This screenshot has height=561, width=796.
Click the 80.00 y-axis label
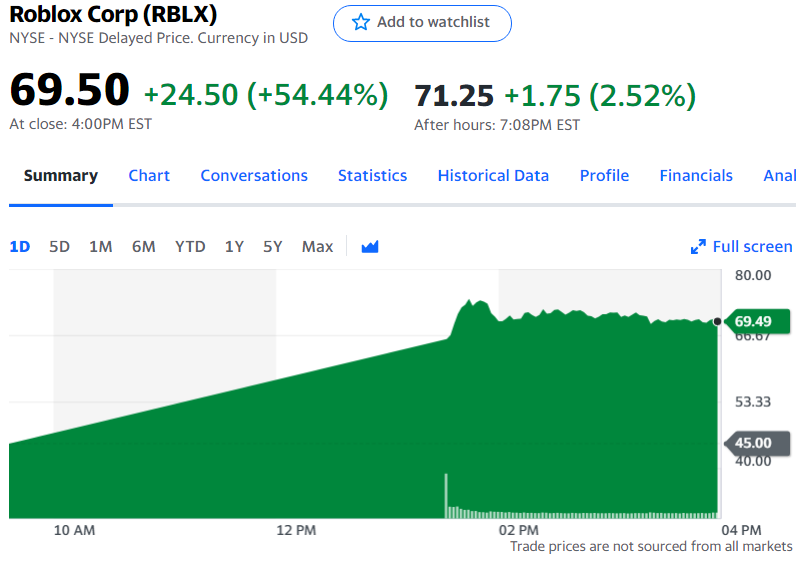point(753,276)
